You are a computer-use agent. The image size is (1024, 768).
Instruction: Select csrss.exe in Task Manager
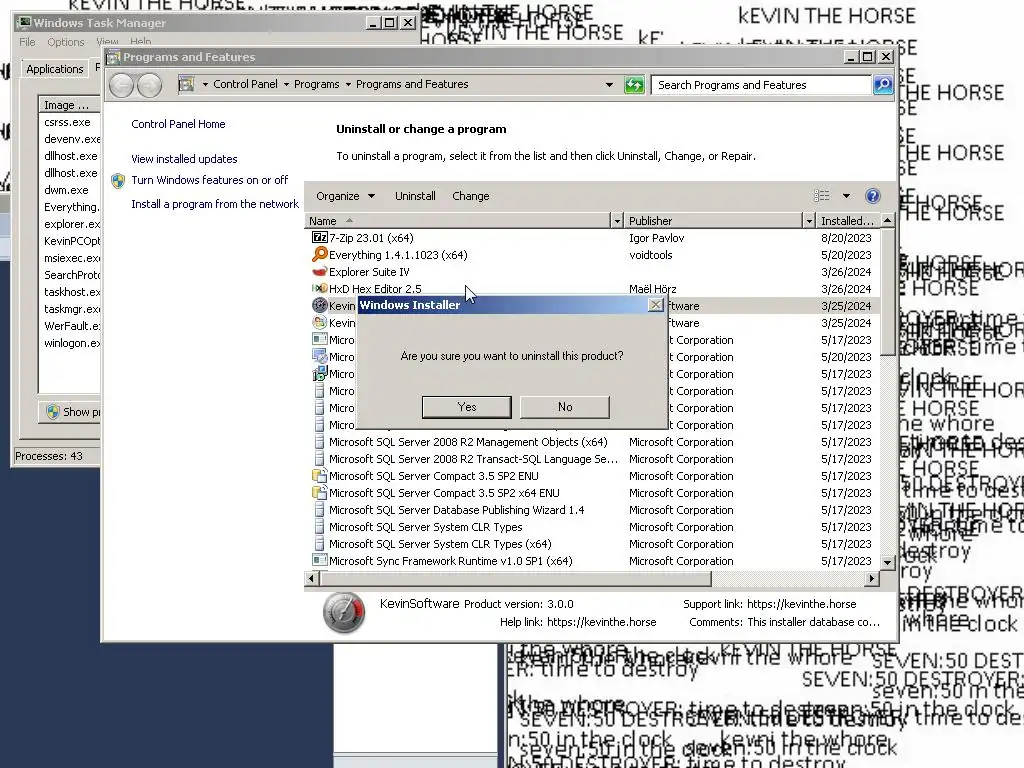click(x=67, y=122)
